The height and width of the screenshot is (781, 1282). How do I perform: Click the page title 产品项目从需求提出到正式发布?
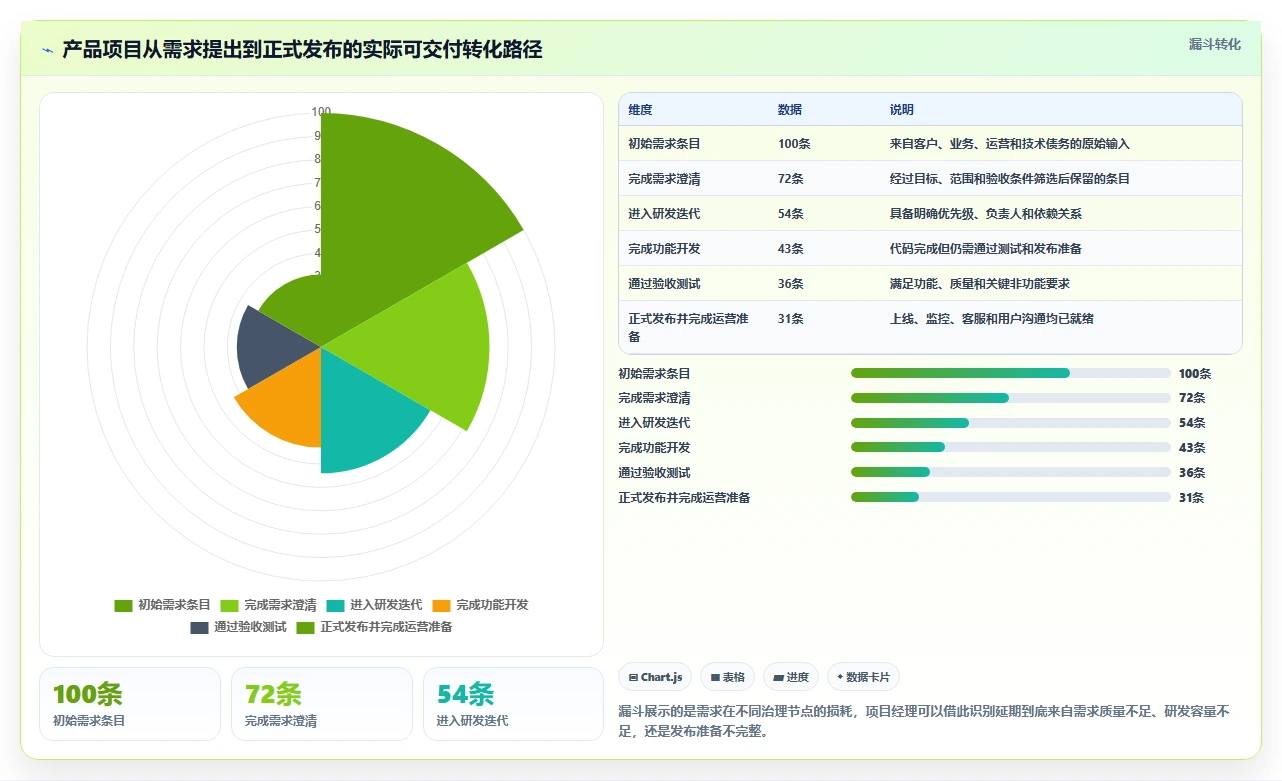pyautogui.click(x=302, y=49)
